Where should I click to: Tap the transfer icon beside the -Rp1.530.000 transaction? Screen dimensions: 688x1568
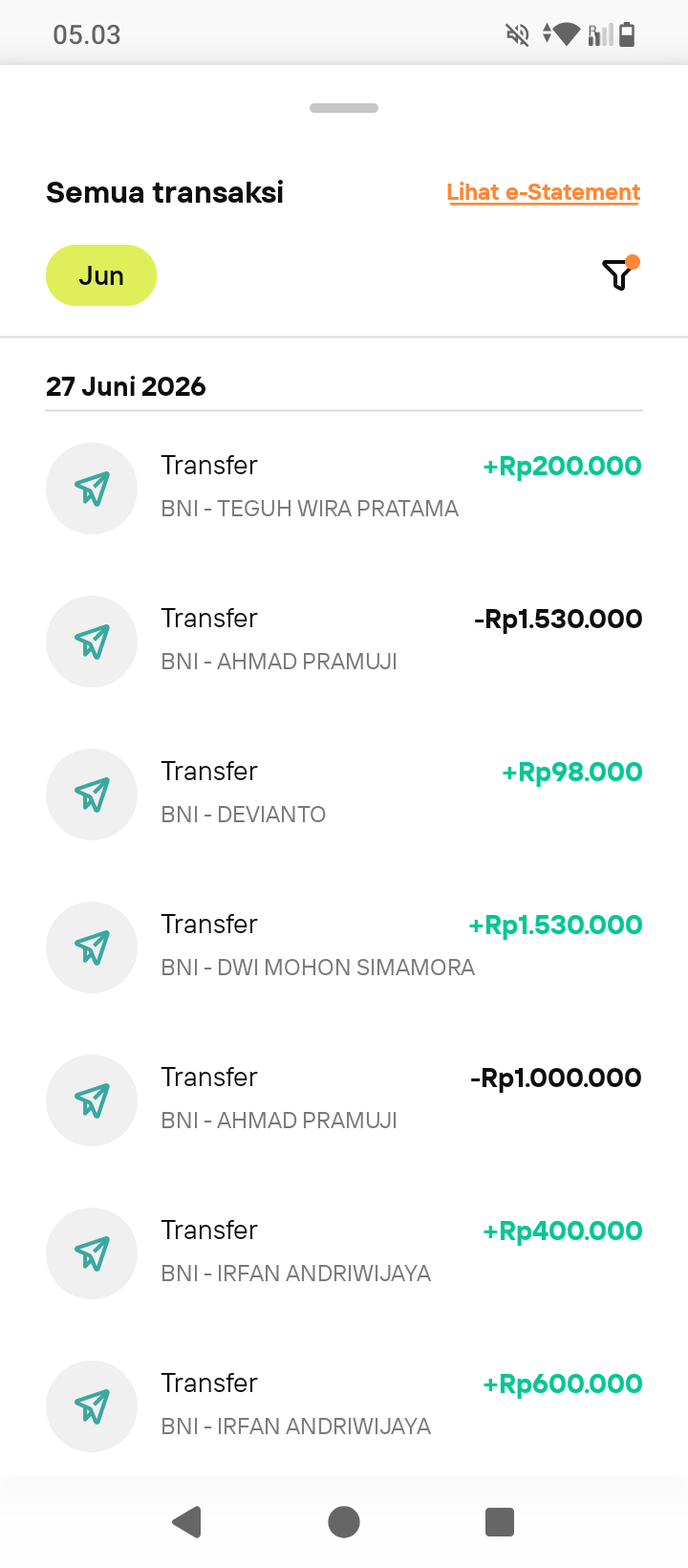92,642
